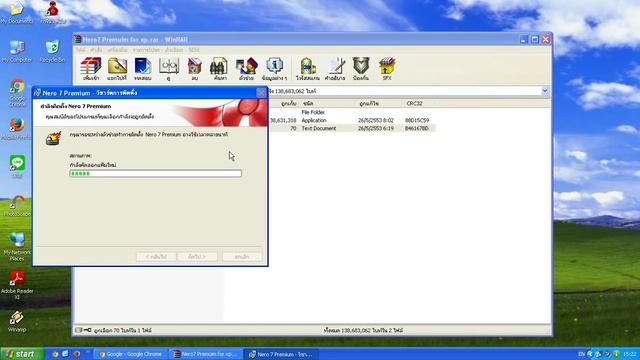Click the WinRAR Test archive icon
Image resolution: width=640 pixels, height=360 pixels.
143,68
